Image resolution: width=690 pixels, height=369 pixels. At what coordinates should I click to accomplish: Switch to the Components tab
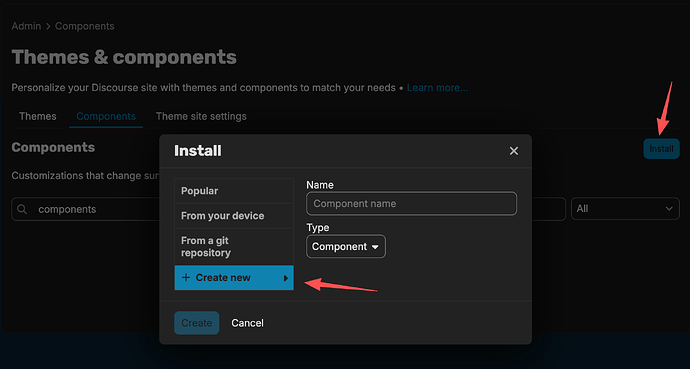106,117
